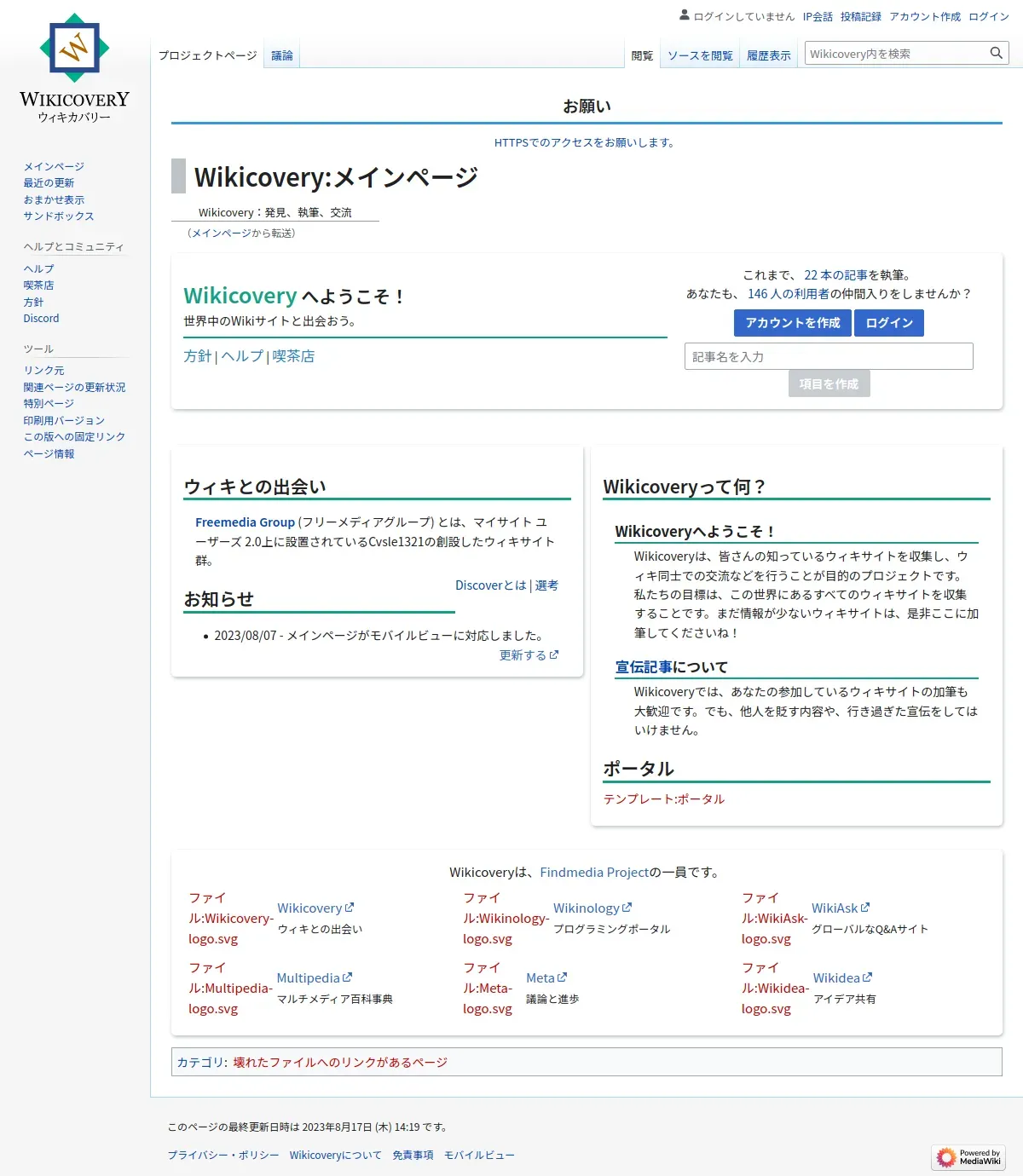Viewport: 1023px width, 1176px height.
Task: Click the blue ログイン button in welcome box
Action: tap(889, 323)
